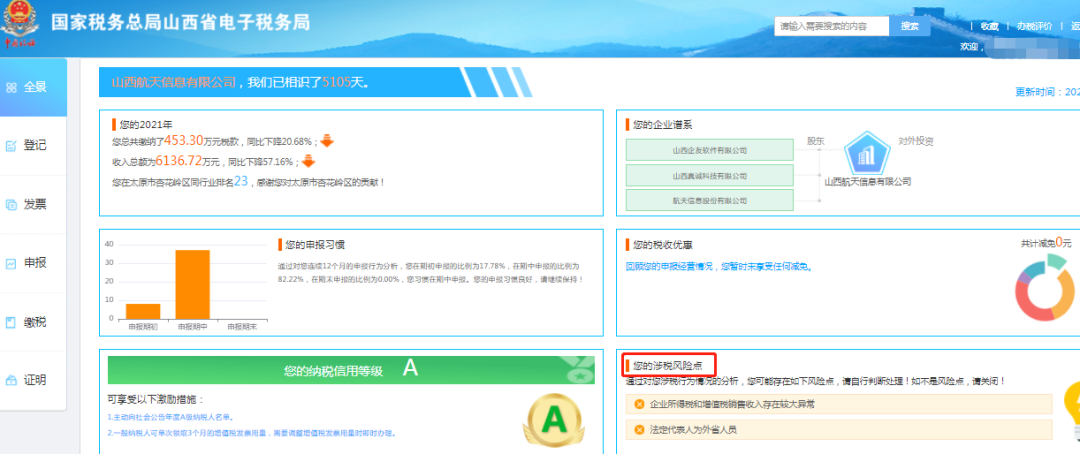
Task: Click the 可享受以下激励措施 heading
Action: click(156, 399)
